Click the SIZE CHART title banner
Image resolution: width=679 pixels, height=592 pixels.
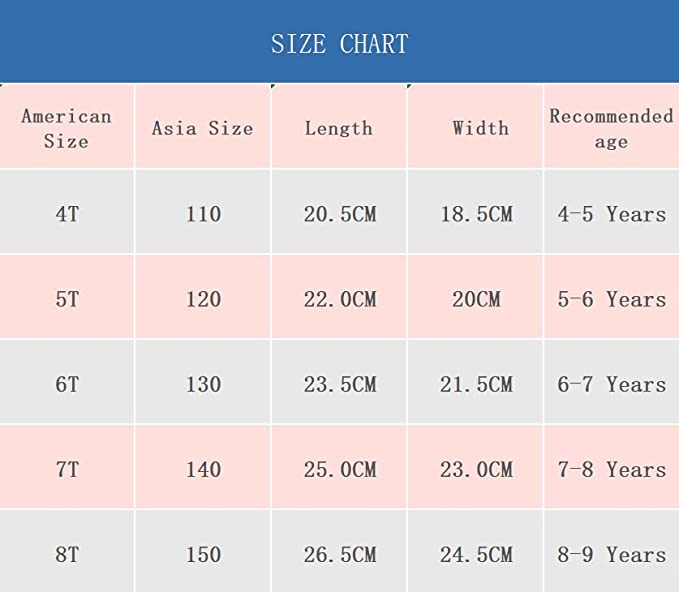(x=340, y=41)
